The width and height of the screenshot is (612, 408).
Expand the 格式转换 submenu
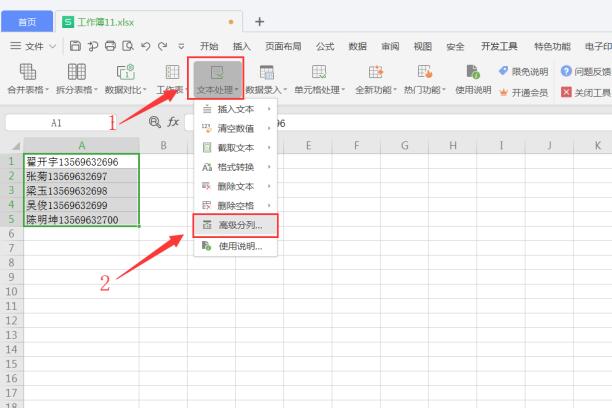[x=269, y=167]
